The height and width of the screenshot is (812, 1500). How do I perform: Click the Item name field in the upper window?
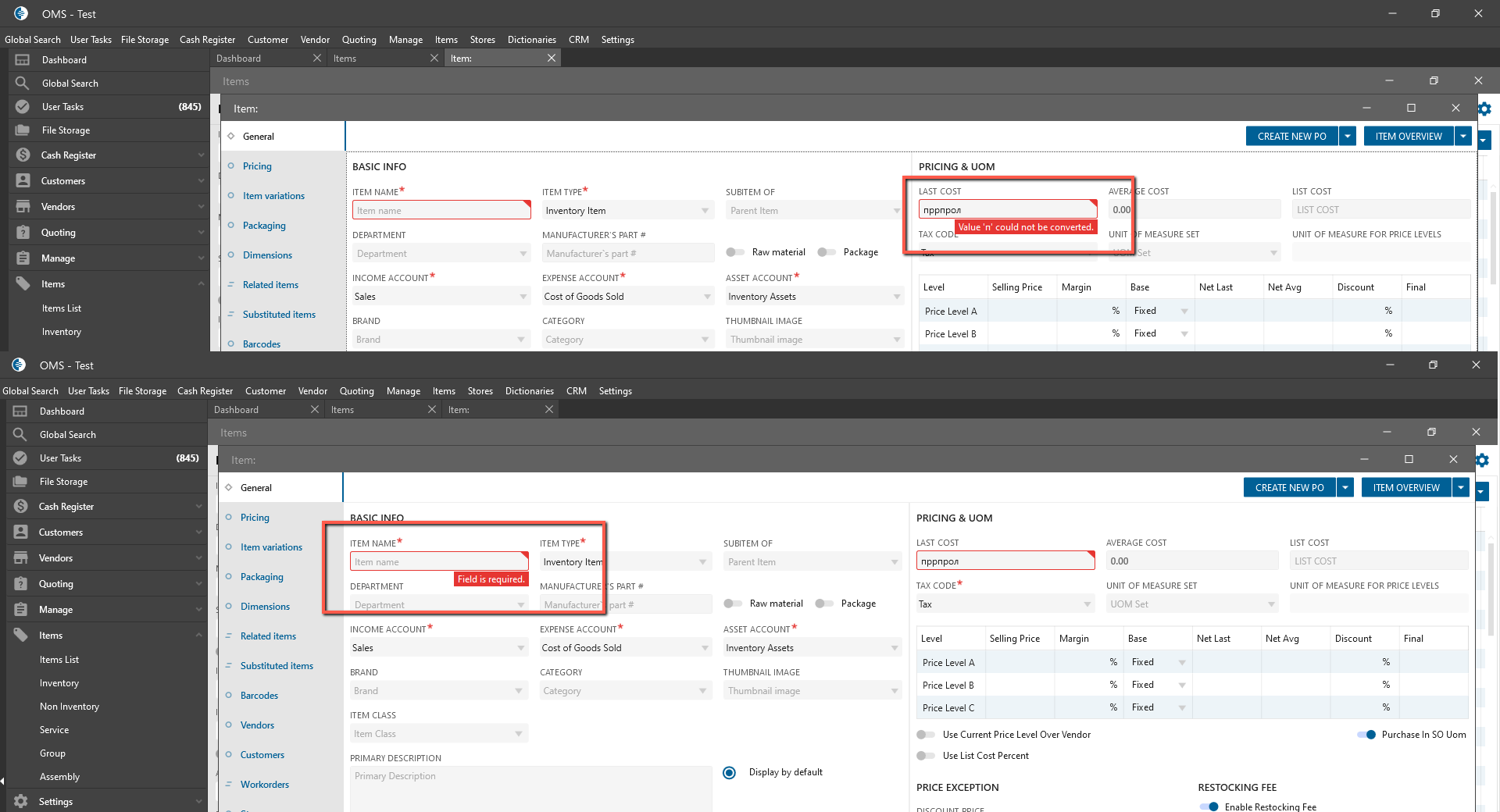441,211
